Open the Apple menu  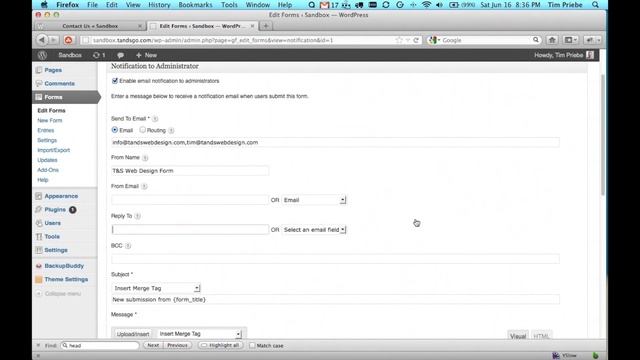[44, 5]
